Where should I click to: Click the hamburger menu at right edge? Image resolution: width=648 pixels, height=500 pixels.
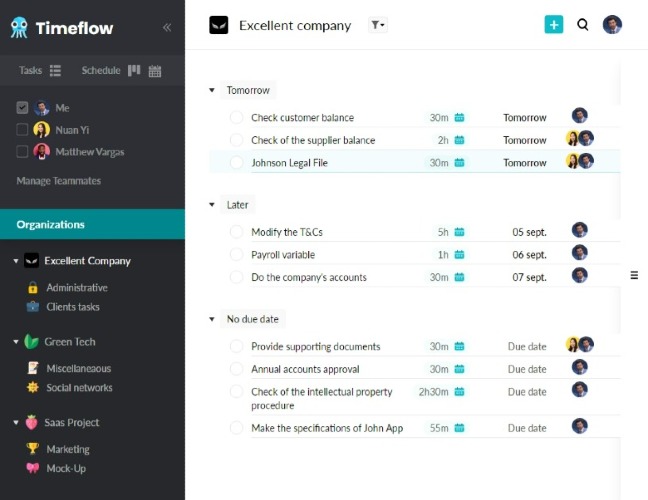[x=634, y=275]
